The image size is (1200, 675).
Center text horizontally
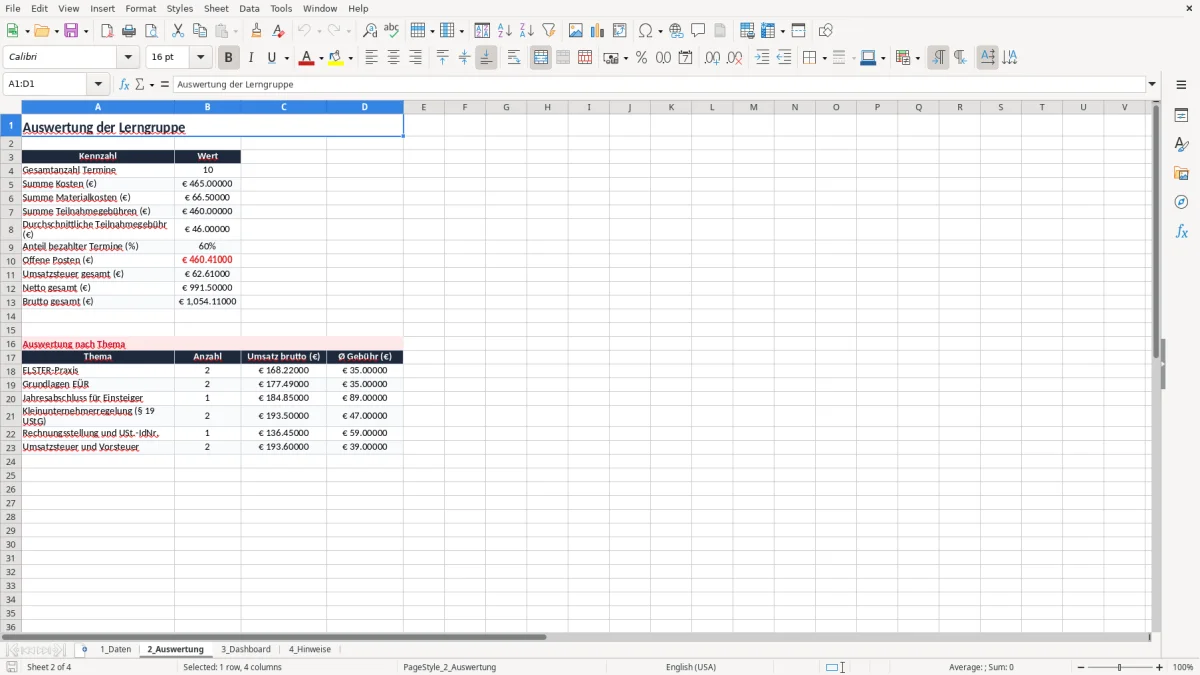[393, 58]
